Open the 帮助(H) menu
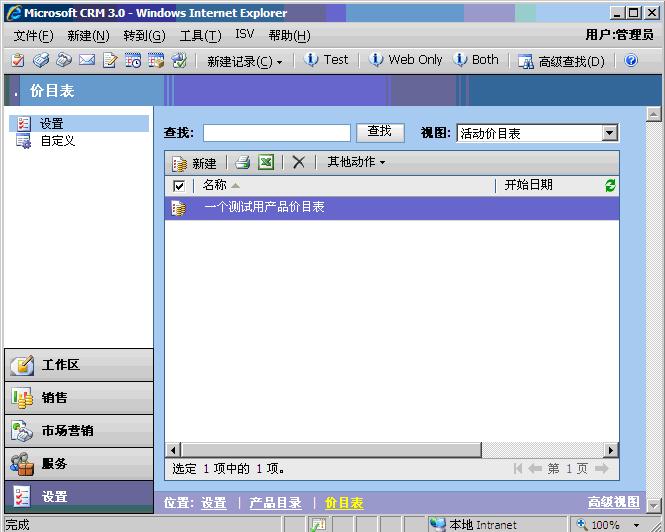The height and width of the screenshot is (532, 665). tap(289, 36)
